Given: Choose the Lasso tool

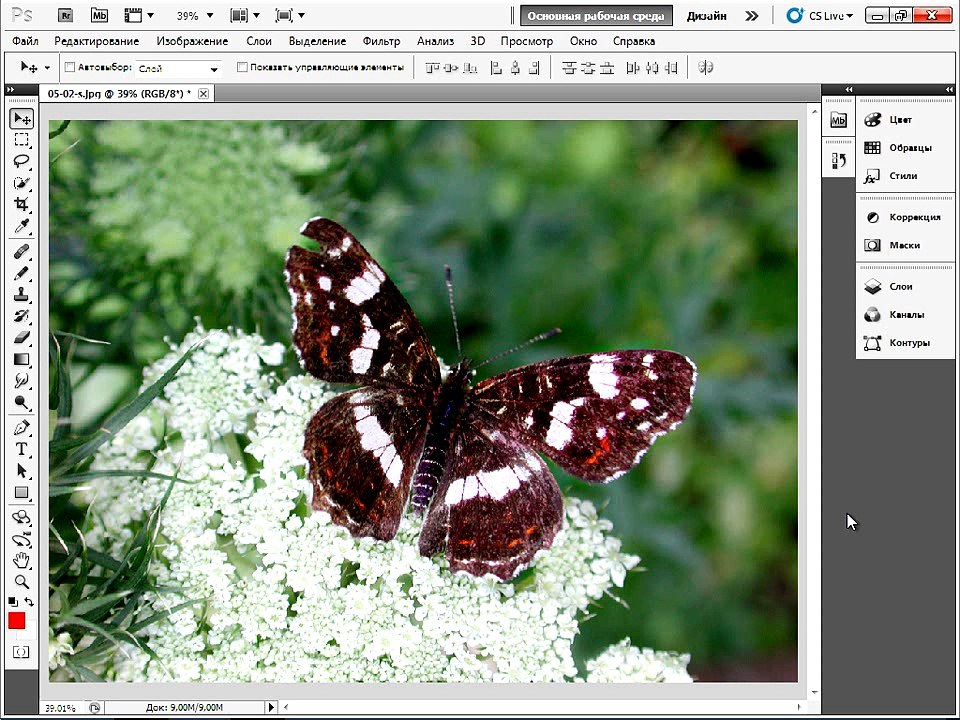Looking at the screenshot, I should coord(21,161).
